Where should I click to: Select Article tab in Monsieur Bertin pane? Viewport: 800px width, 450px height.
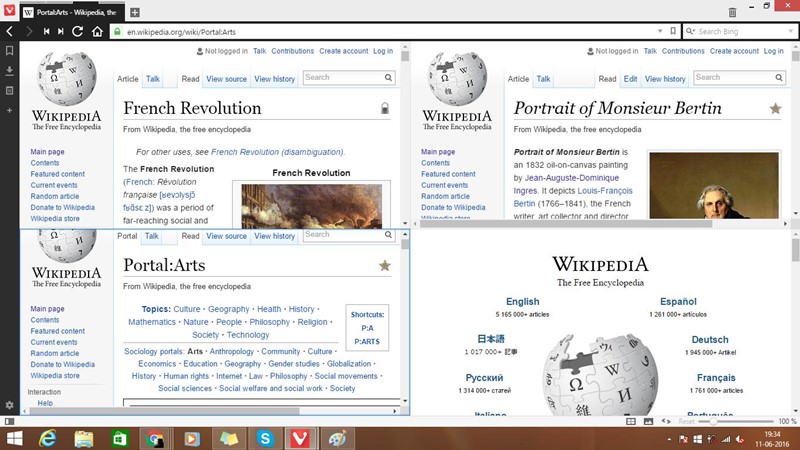pos(518,79)
